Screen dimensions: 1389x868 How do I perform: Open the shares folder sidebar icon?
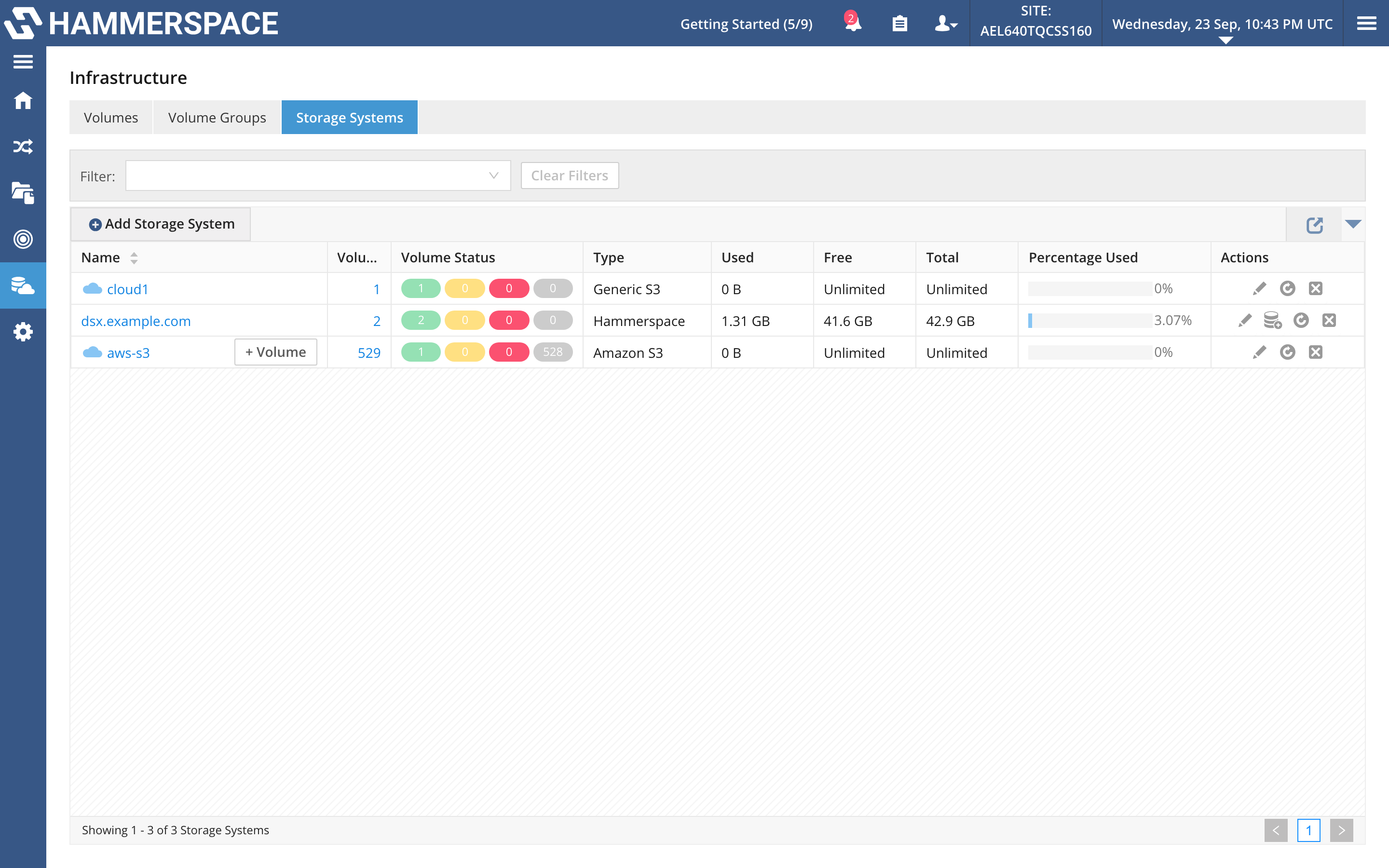pyautogui.click(x=23, y=193)
